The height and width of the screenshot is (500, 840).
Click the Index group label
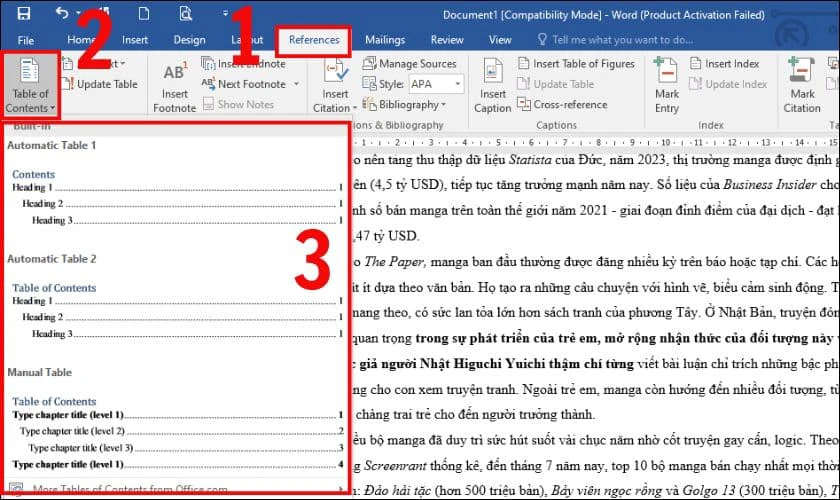pos(710,125)
